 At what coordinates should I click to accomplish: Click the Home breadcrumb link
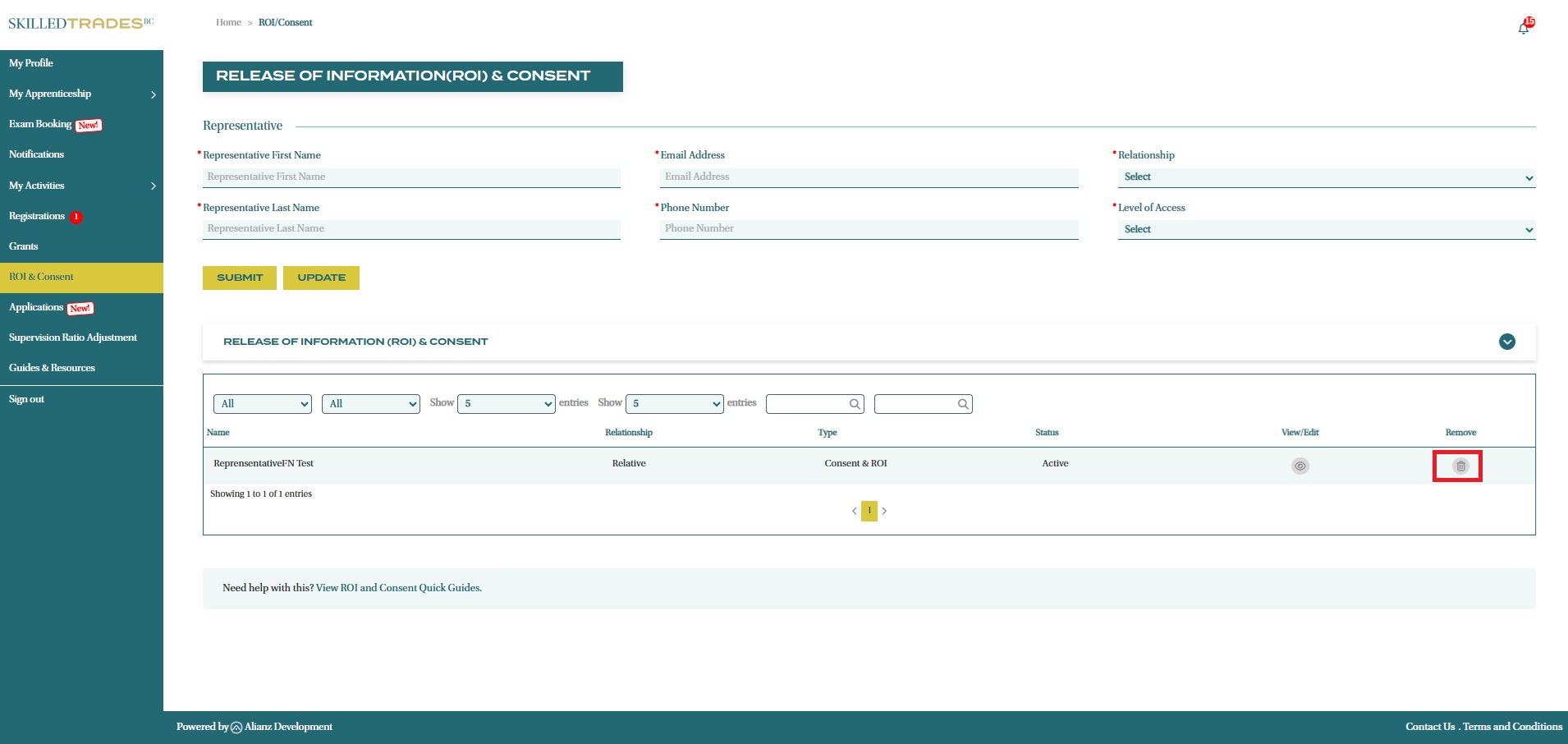tap(228, 22)
